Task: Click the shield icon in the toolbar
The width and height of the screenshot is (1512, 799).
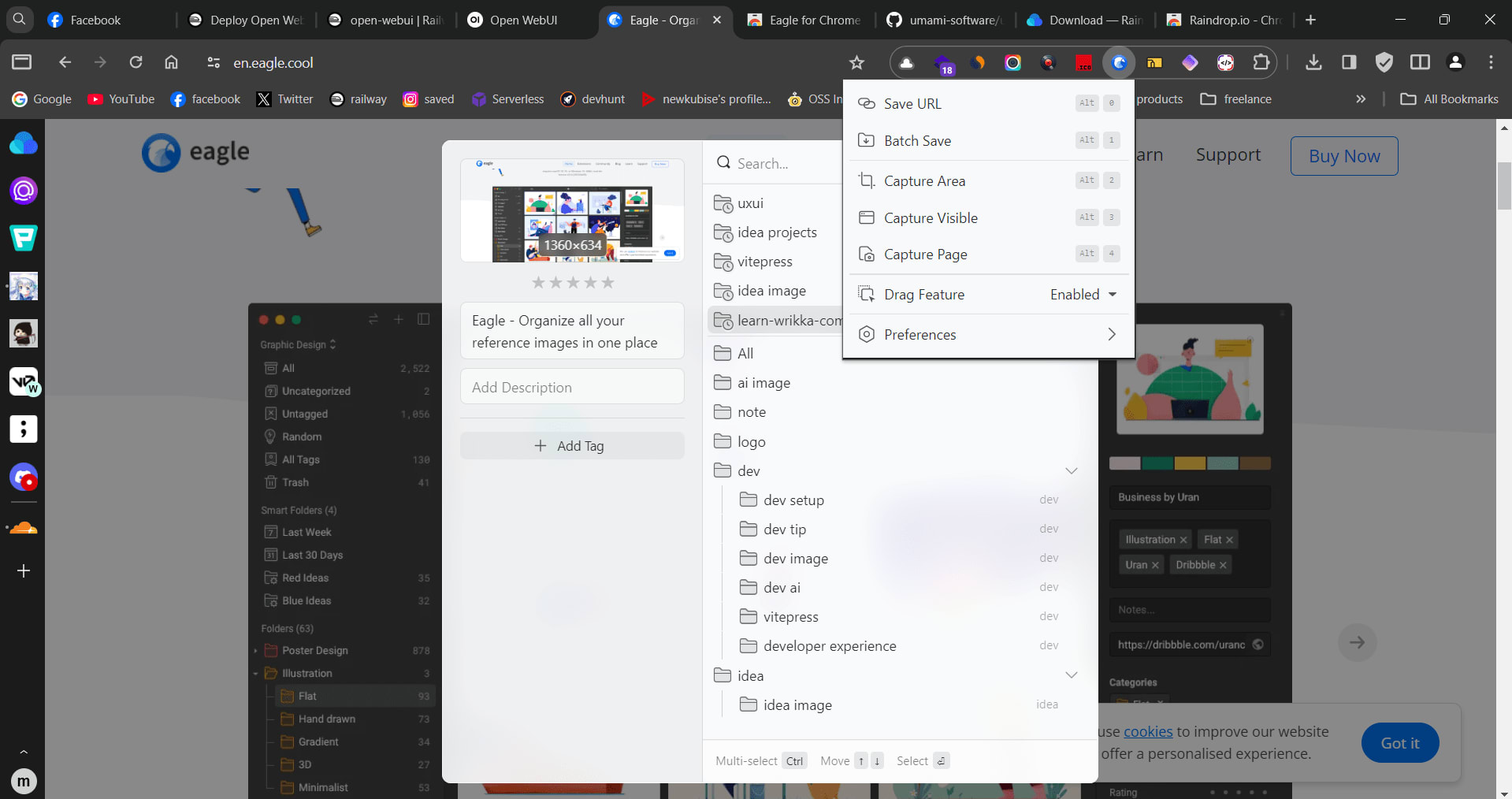Action: [1384, 62]
